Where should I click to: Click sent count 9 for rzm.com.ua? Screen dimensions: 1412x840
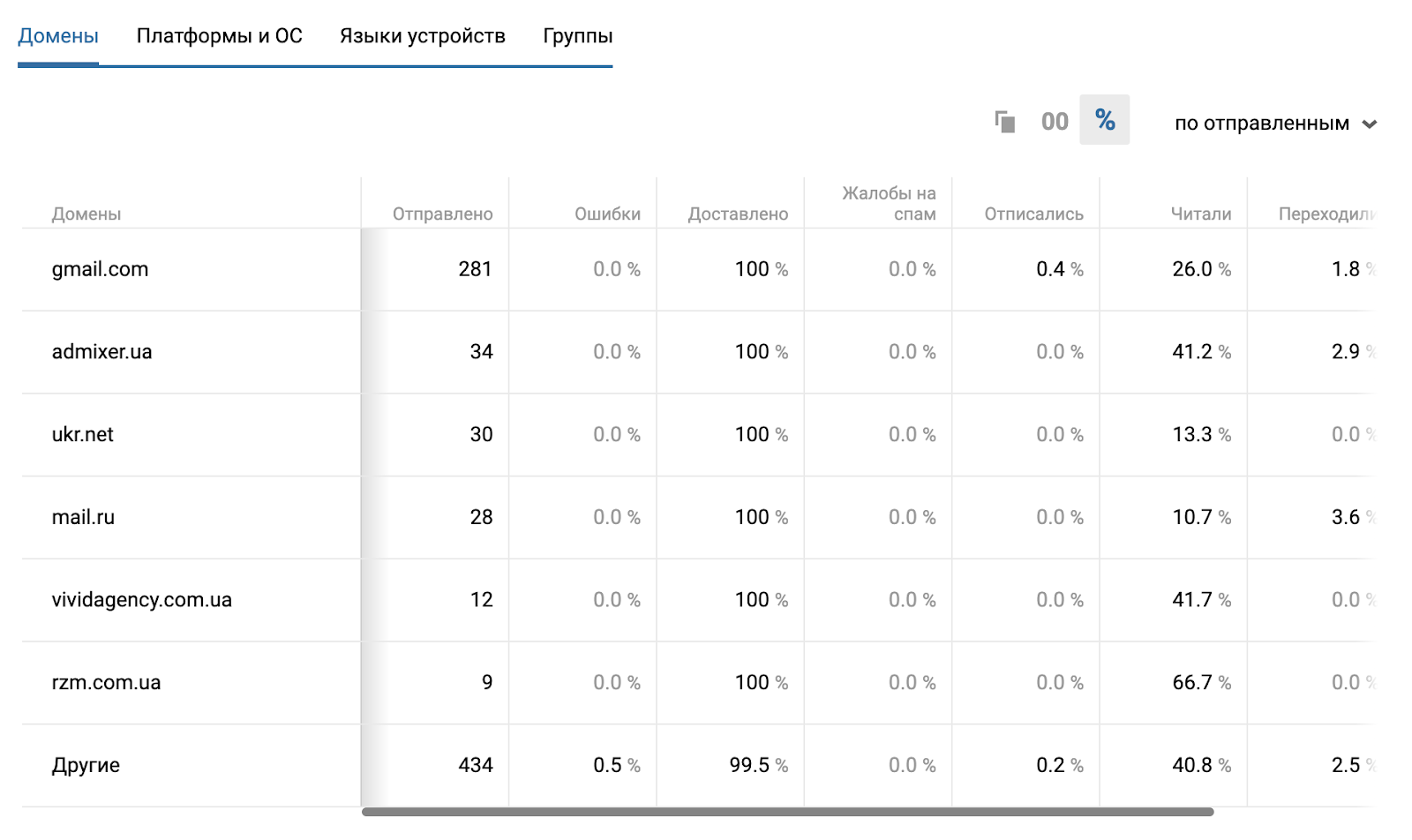pos(487,683)
